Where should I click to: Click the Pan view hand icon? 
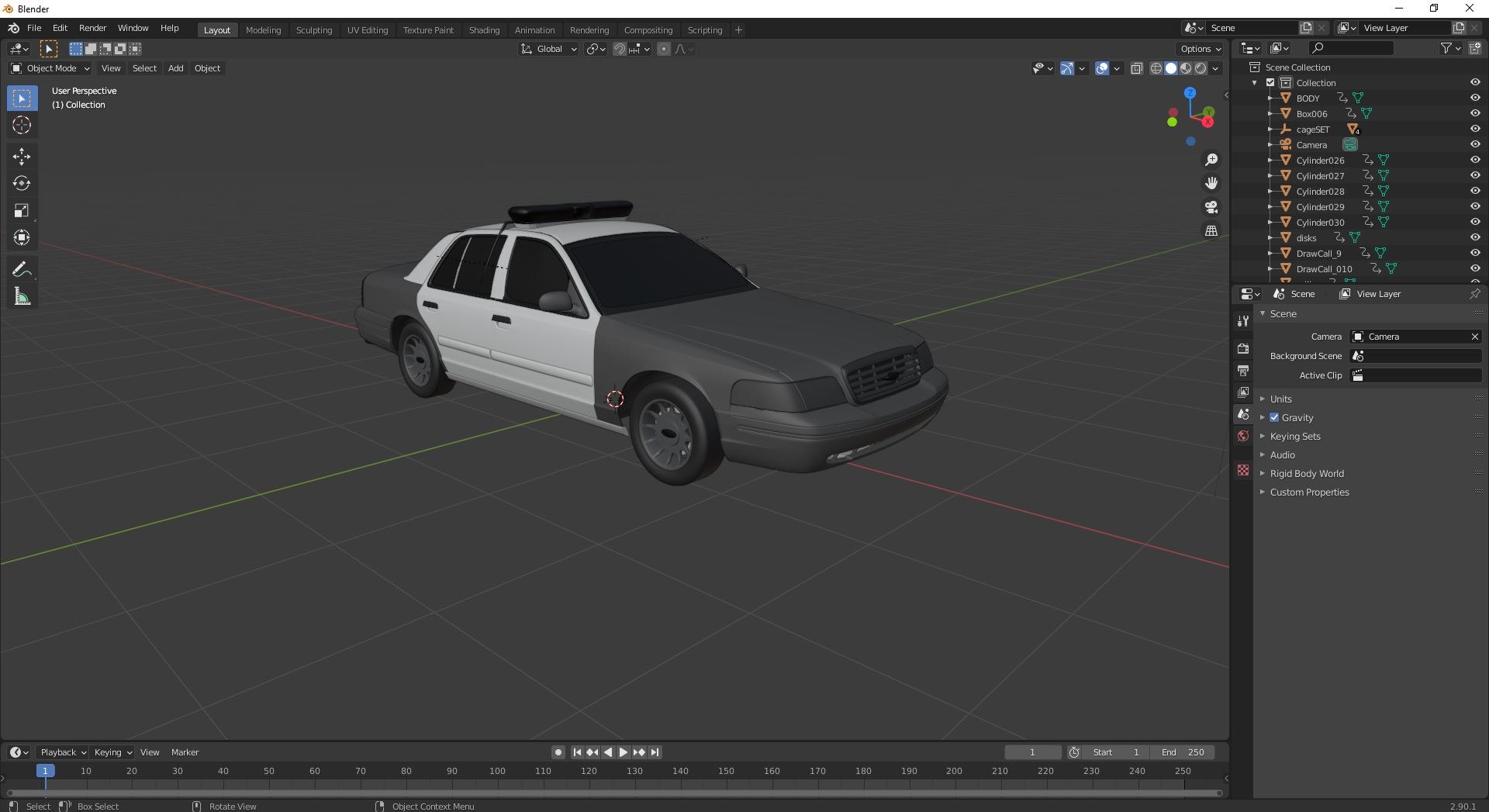click(1211, 183)
